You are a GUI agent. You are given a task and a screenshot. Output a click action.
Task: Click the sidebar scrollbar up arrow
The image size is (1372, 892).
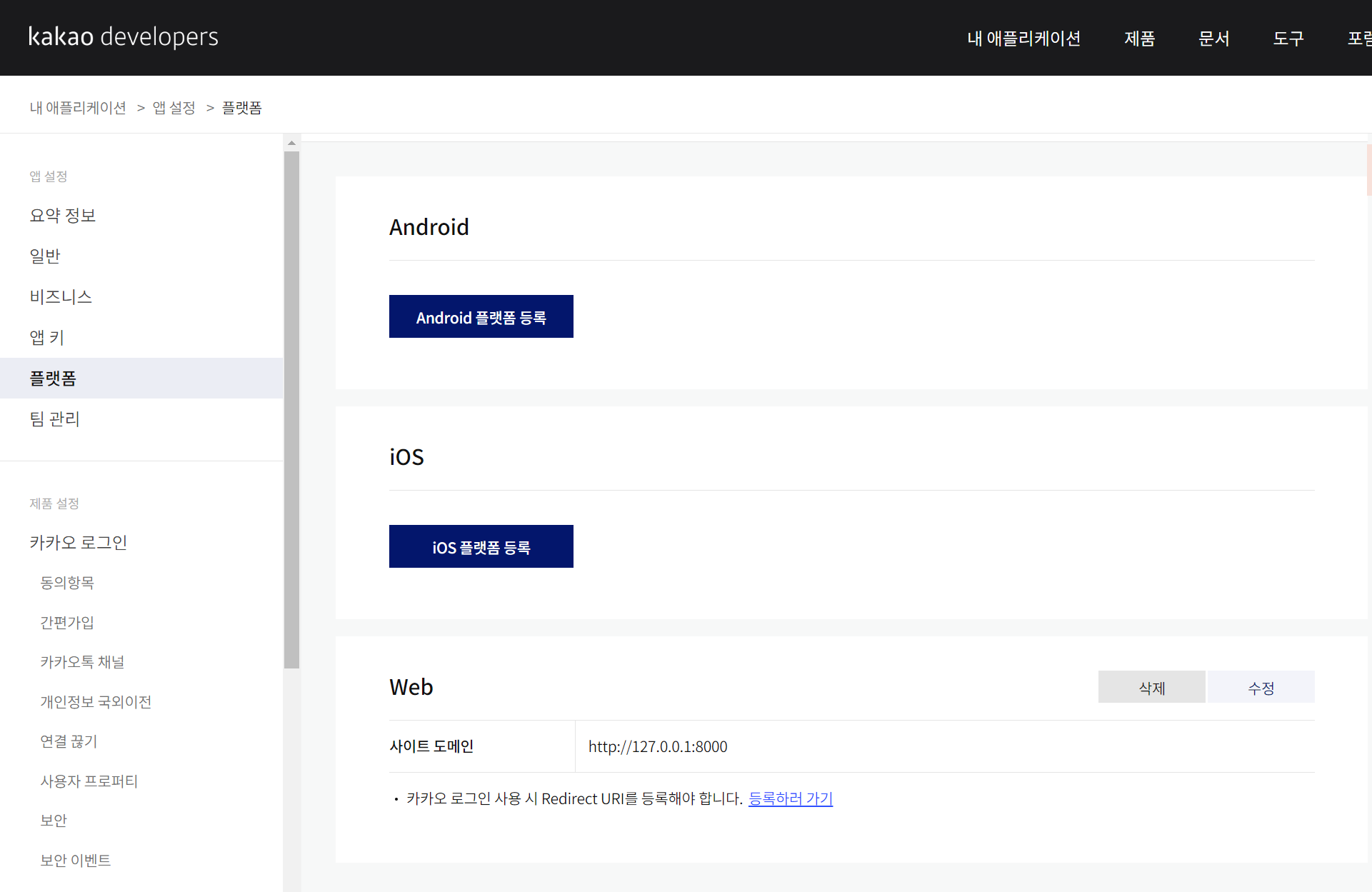291,143
